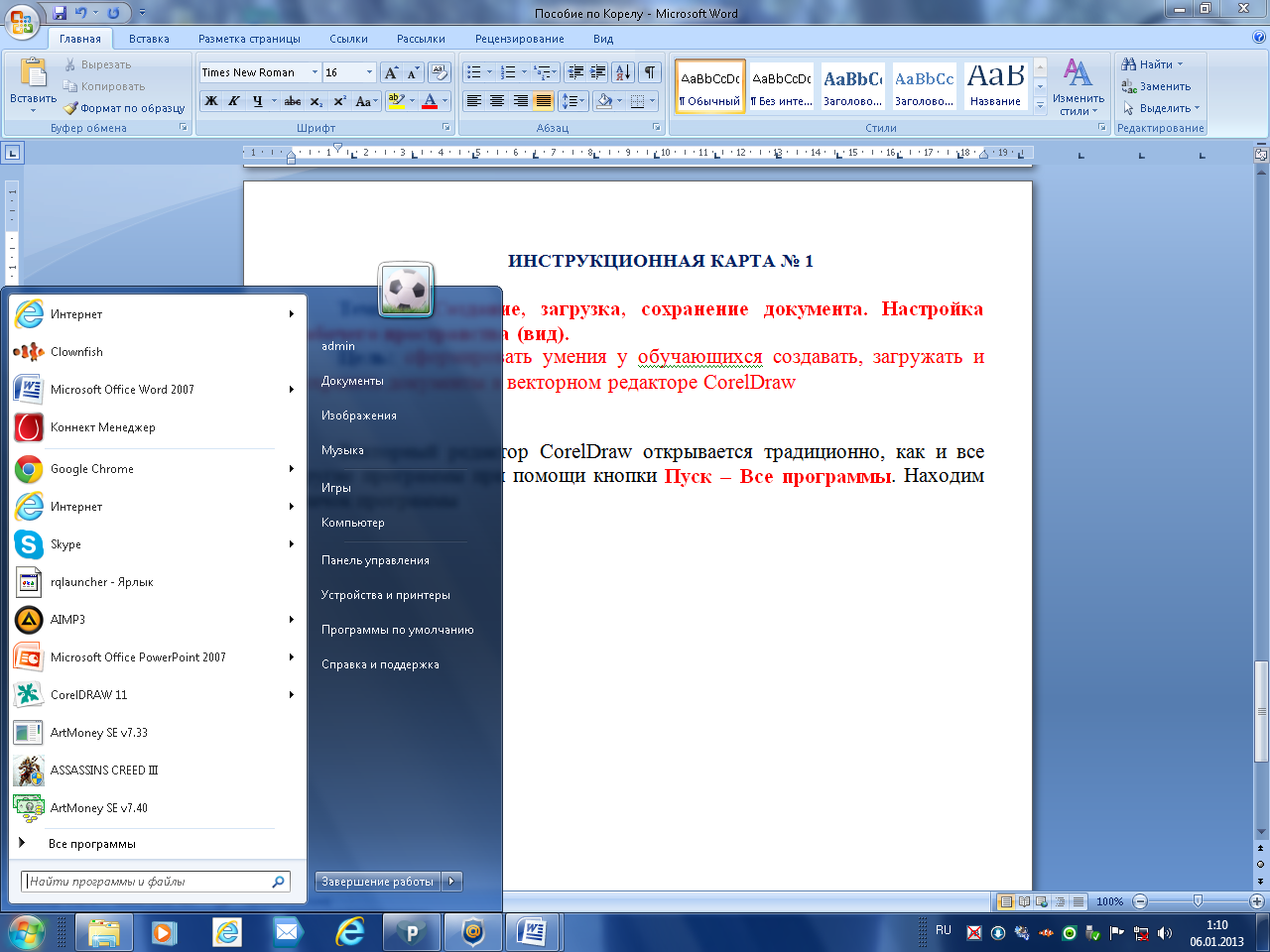Expand shutdown options arrow
Image resolution: width=1270 pixels, height=952 pixels.
451,882
